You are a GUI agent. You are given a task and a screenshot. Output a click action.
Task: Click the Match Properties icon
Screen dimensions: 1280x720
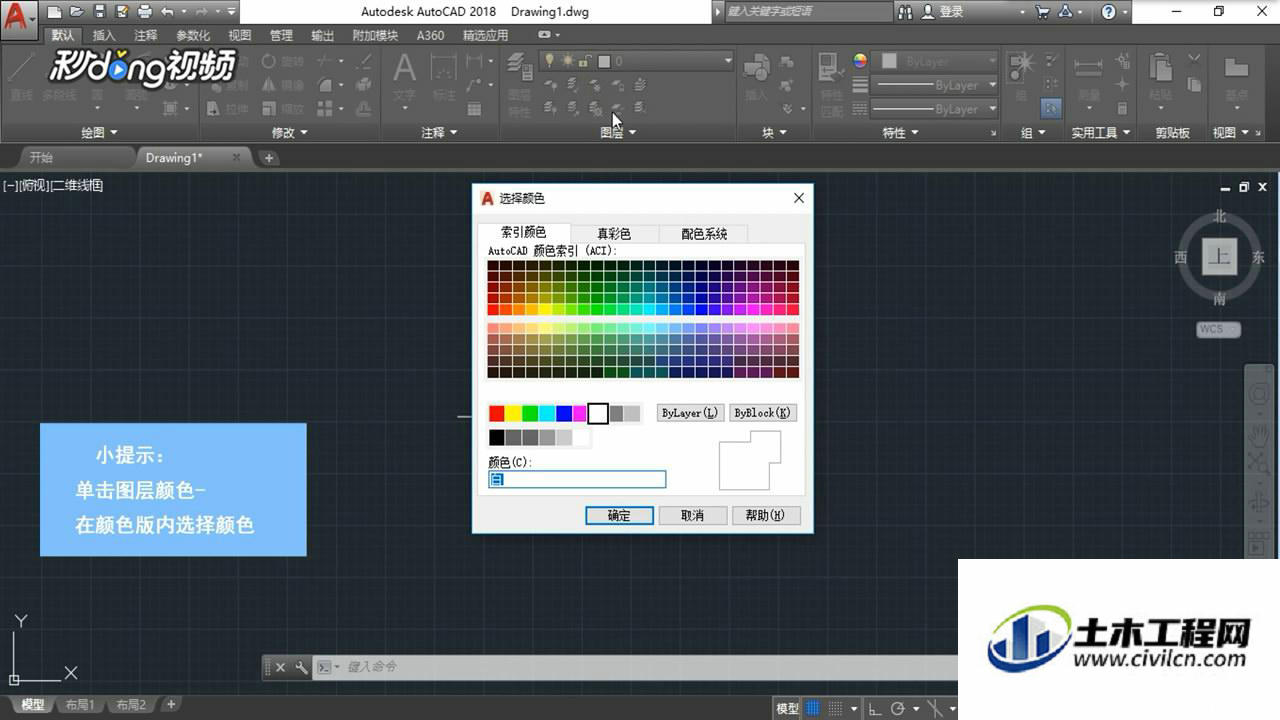829,68
